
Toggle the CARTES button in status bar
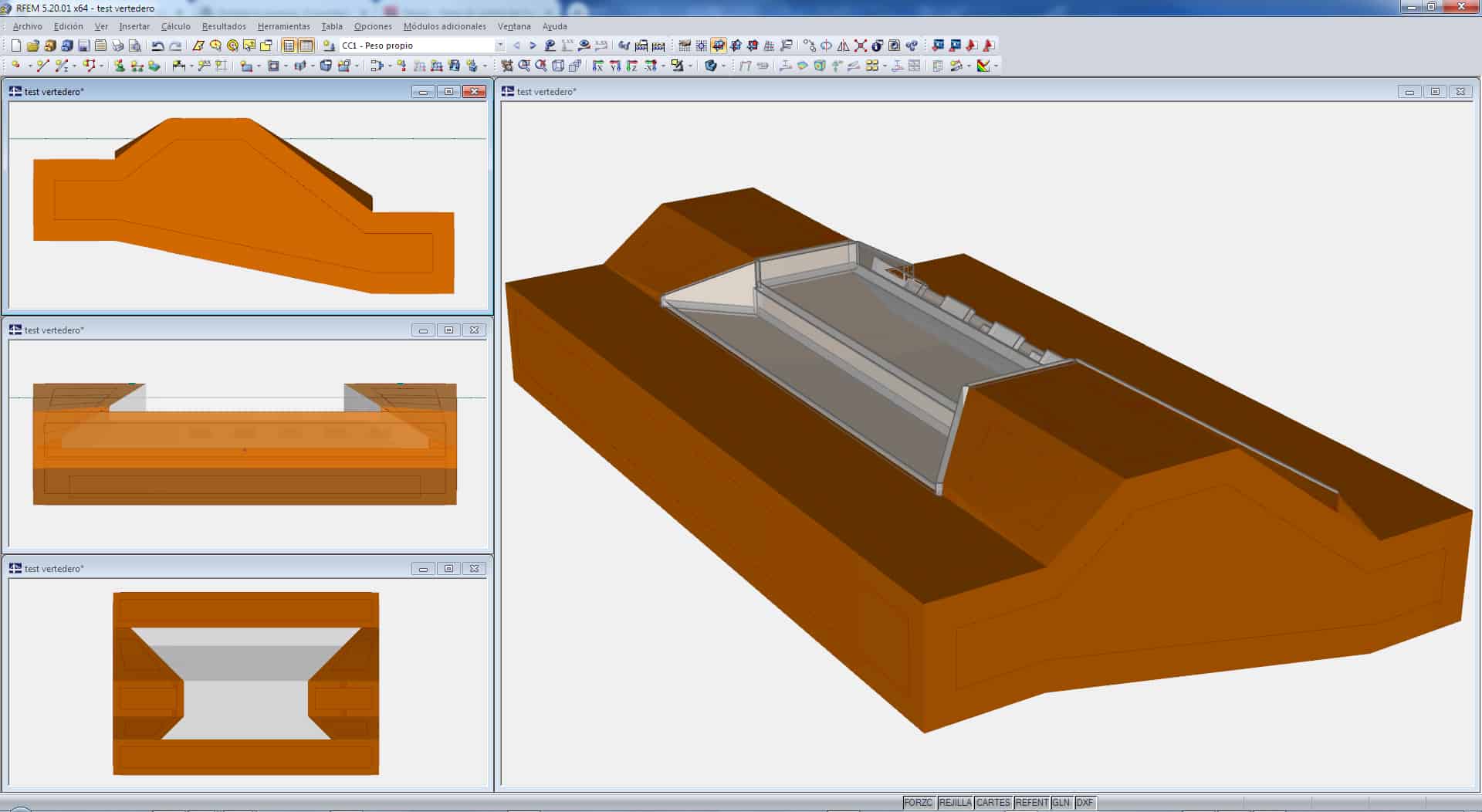993,803
